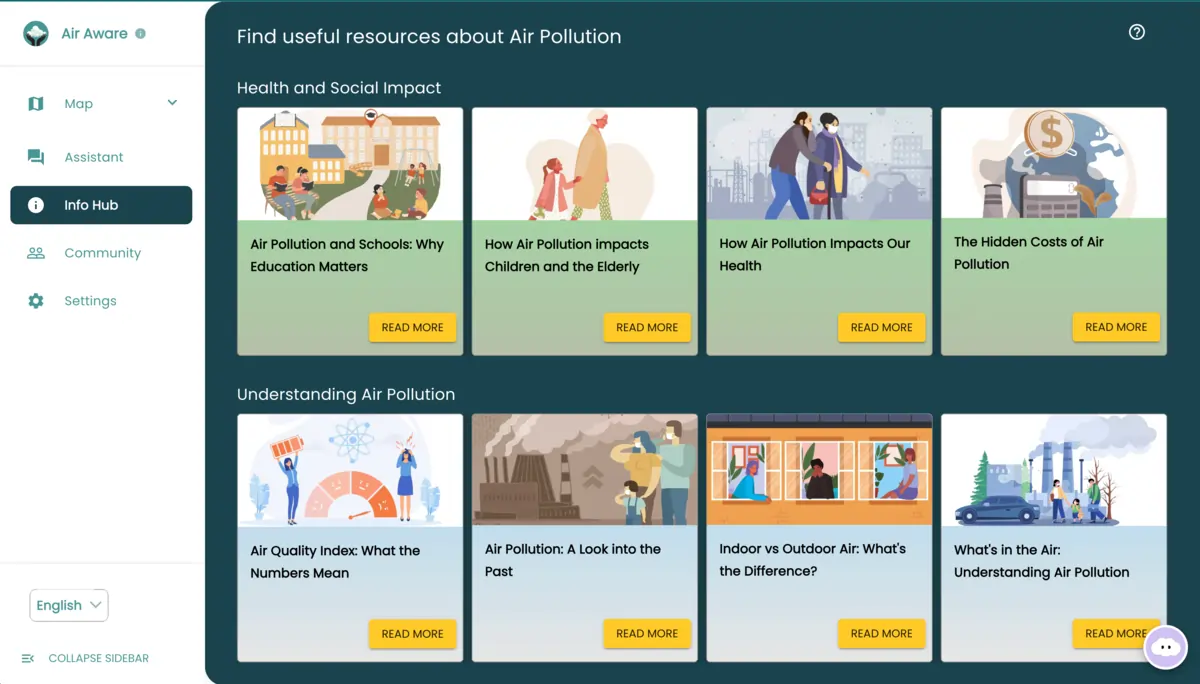Viewport: 1200px width, 684px height.
Task: Click the Map icon in sidebar
Action: pyautogui.click(x=36, y=104)
